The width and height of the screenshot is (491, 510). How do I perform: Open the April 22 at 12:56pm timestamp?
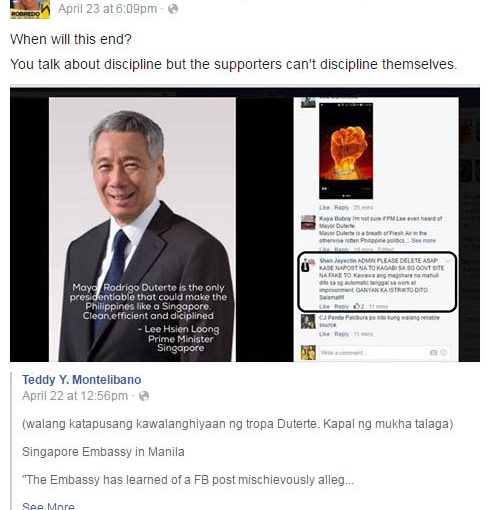coord(75,396)
